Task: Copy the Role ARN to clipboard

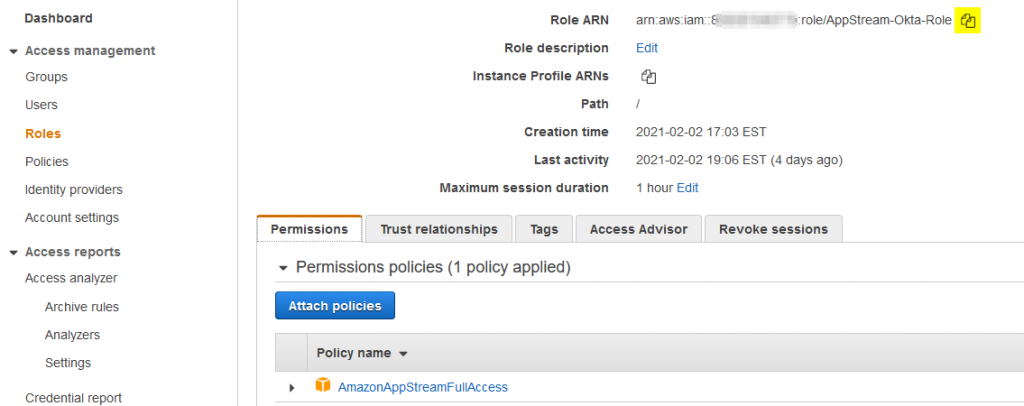Action: click(968, 21)
